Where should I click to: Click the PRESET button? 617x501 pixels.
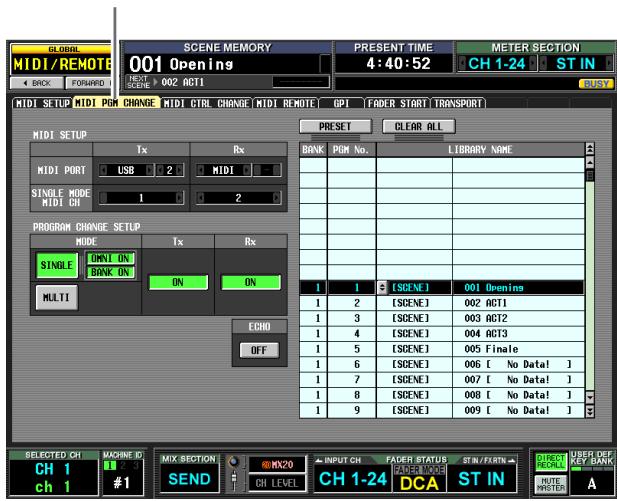[335, 126]
